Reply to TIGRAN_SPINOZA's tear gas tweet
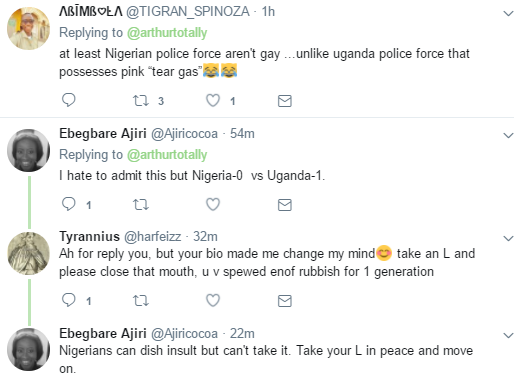 (x=69, y=100)
